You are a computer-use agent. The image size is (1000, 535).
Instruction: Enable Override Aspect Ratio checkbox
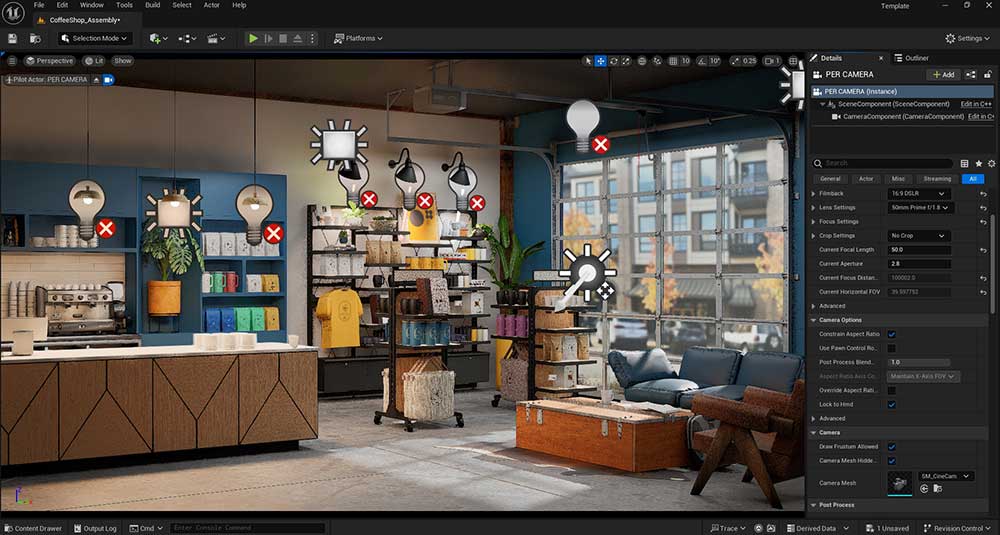click(892, 390)
